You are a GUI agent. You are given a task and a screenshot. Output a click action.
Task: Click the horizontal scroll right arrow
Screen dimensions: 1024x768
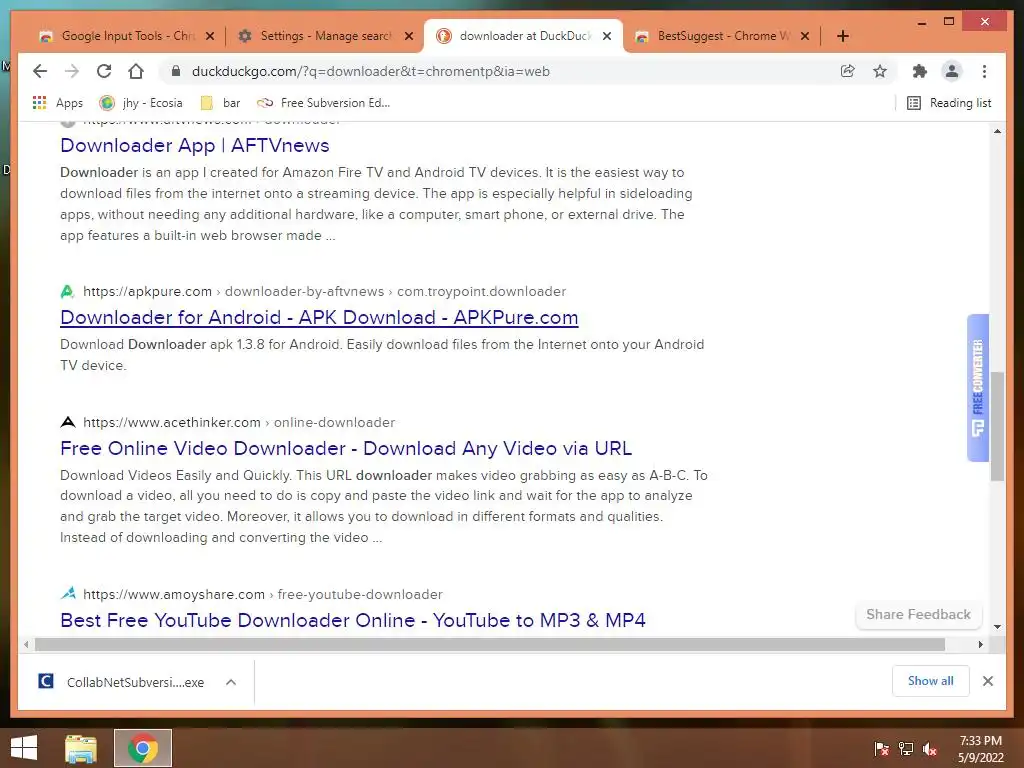980,645
